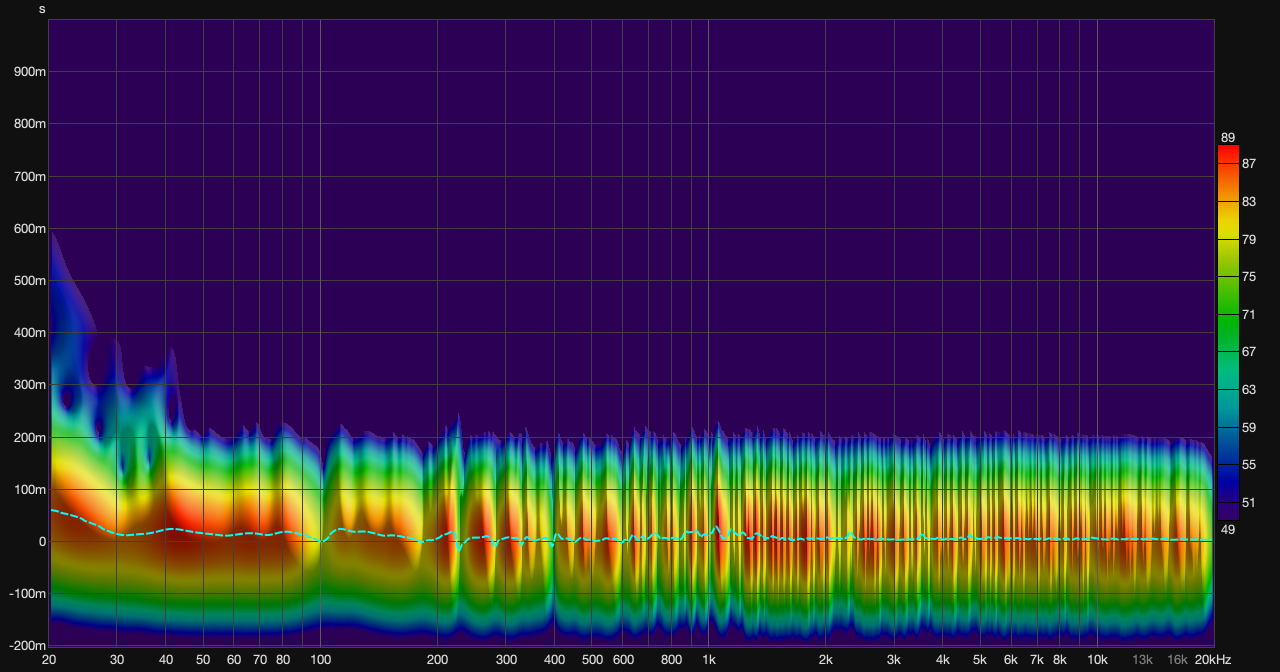Click the 20kHz frequency axis label
Viewport: 1280px width, 672px height.
click(1212, 660)
